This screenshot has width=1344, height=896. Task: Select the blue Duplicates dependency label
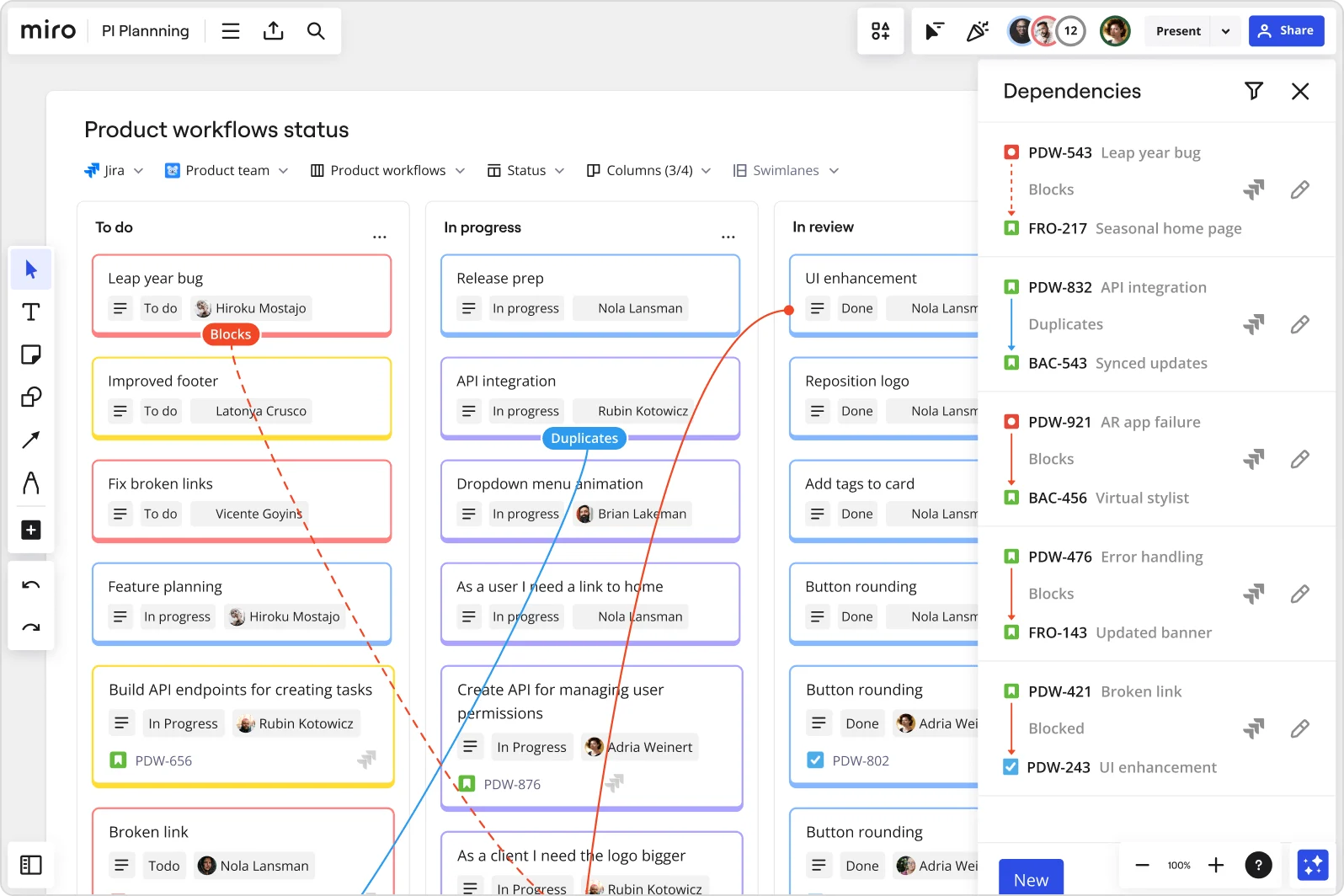click(584, 438)
